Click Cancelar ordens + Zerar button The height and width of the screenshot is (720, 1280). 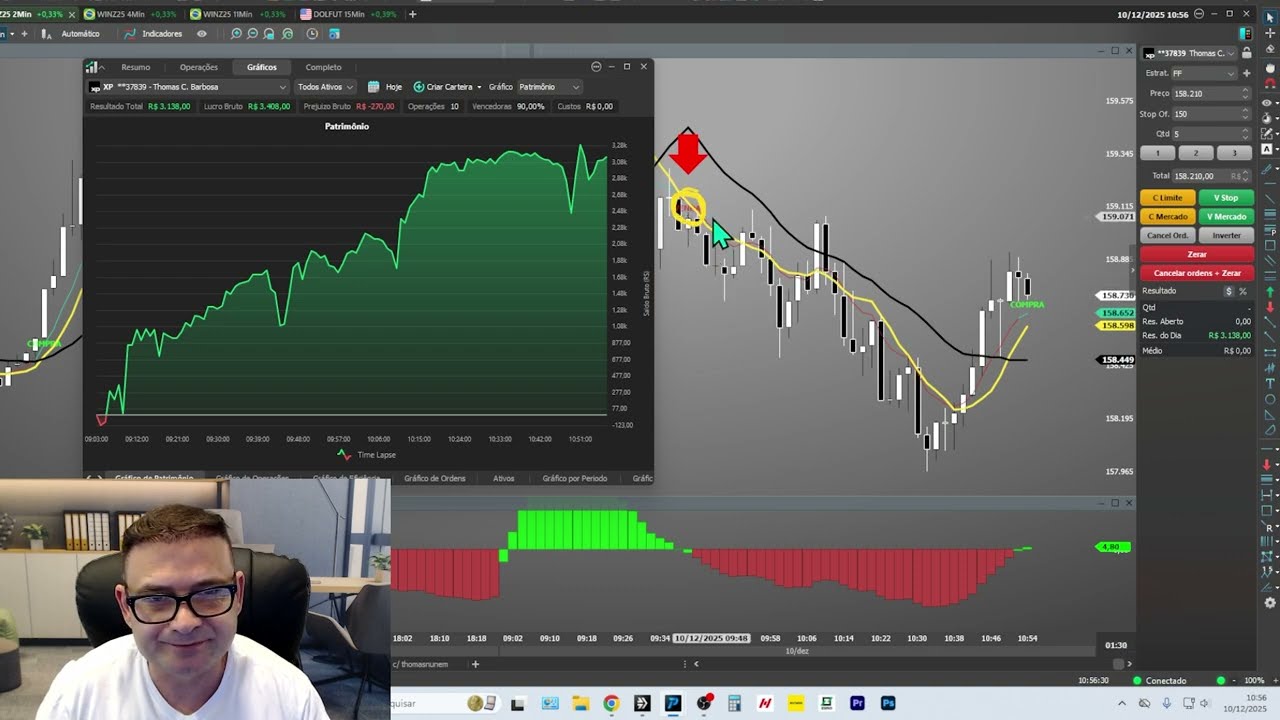pyautogui.click(x=1197, y=273)
